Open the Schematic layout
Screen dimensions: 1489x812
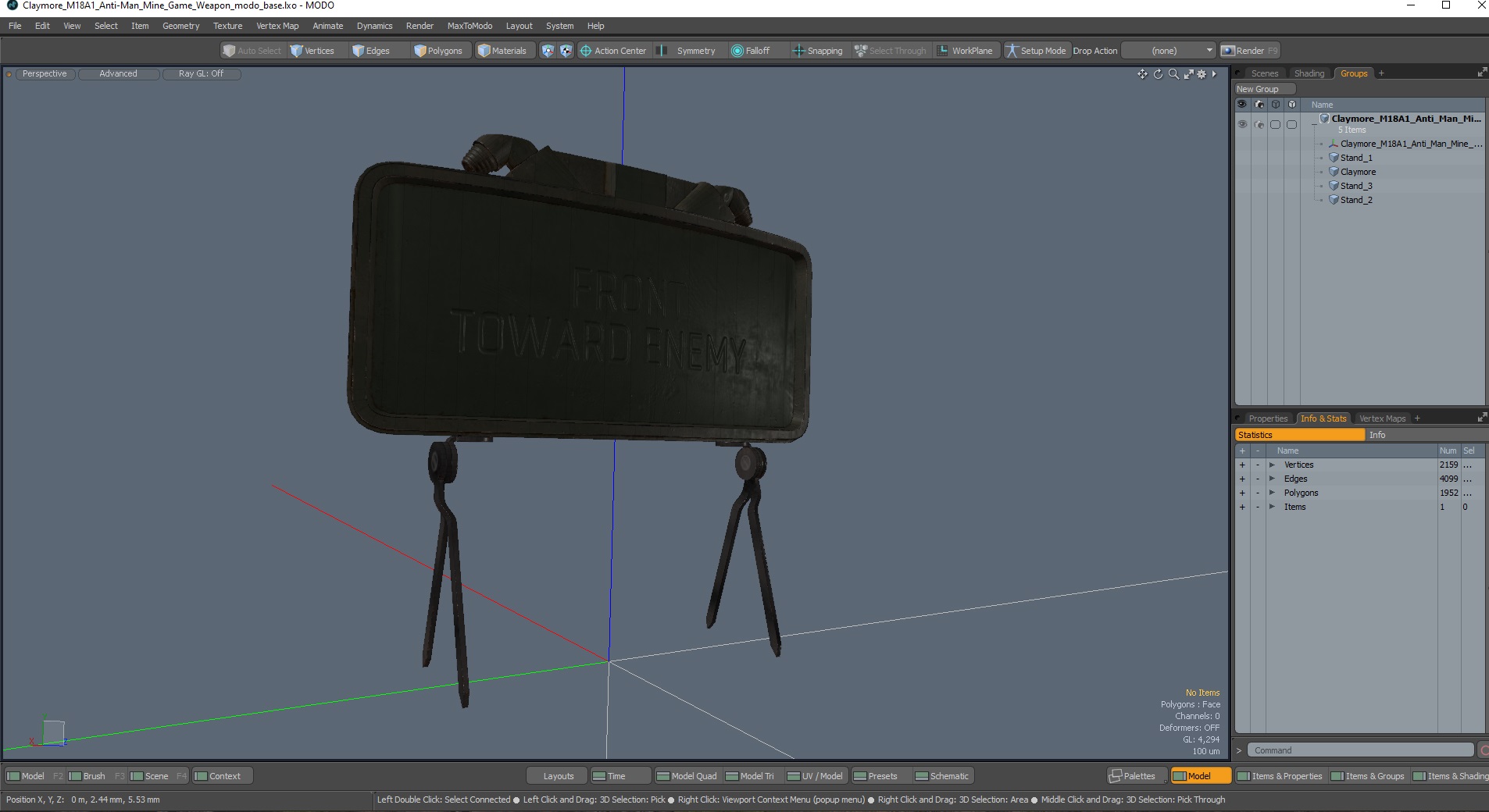point(942,776)
